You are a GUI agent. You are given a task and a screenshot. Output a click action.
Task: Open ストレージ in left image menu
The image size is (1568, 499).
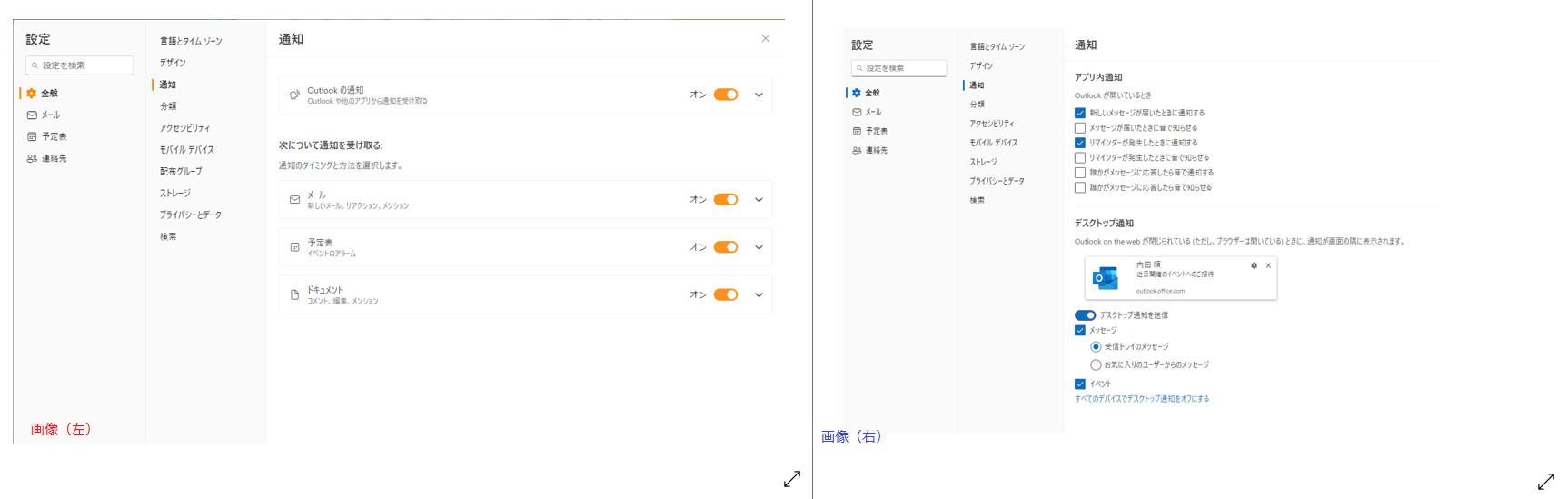click(175, 194)
